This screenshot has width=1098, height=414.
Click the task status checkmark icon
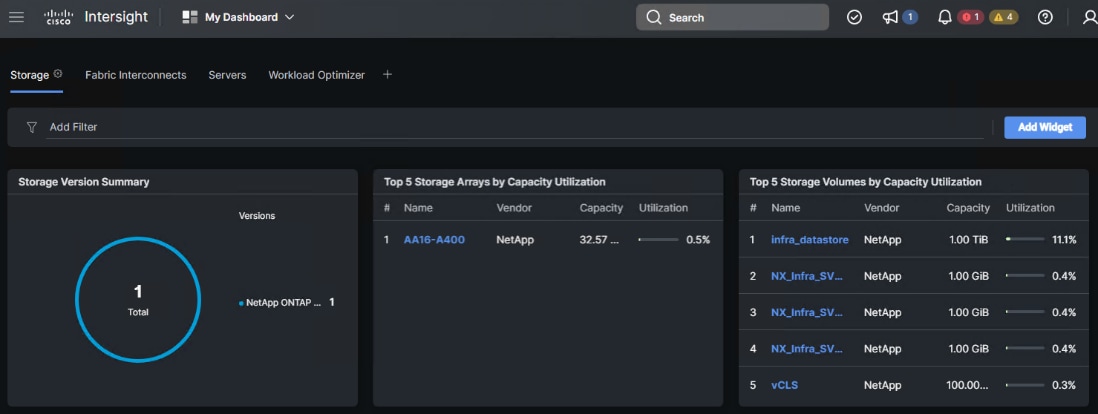click(x=854, y=17)
